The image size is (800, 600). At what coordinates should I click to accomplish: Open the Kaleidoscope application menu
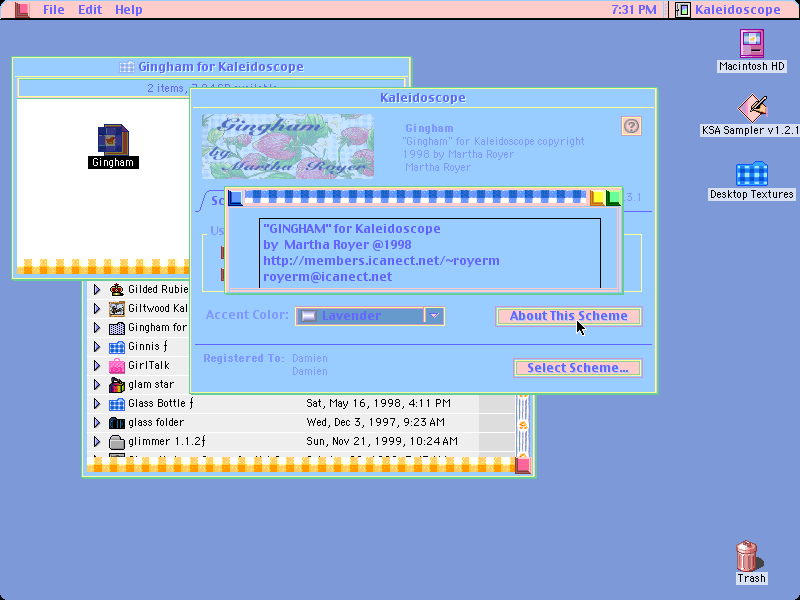pos(728,10)
